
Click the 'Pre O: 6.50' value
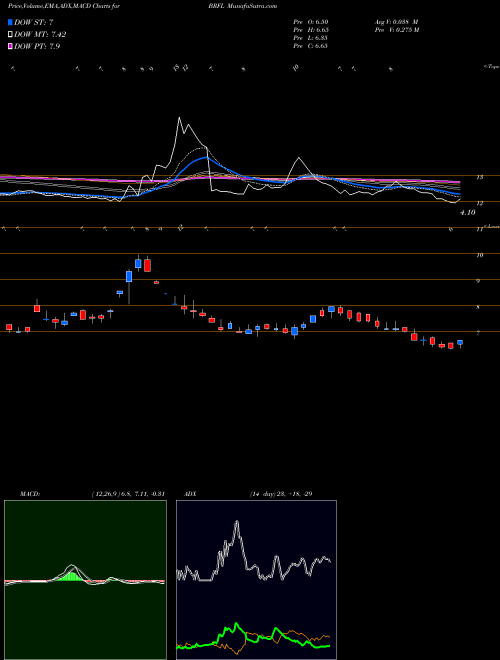(311, 22)
